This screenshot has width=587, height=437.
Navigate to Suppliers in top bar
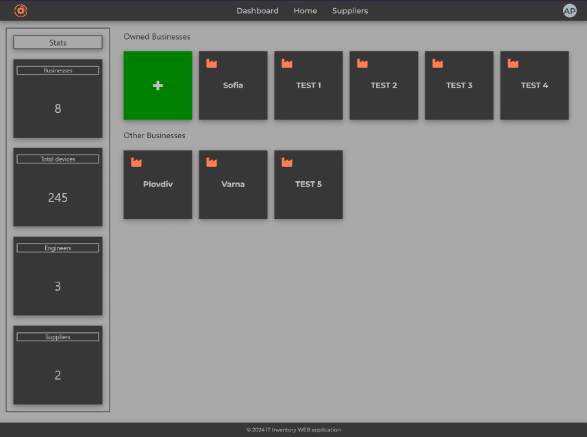click(x=350, y=11)
